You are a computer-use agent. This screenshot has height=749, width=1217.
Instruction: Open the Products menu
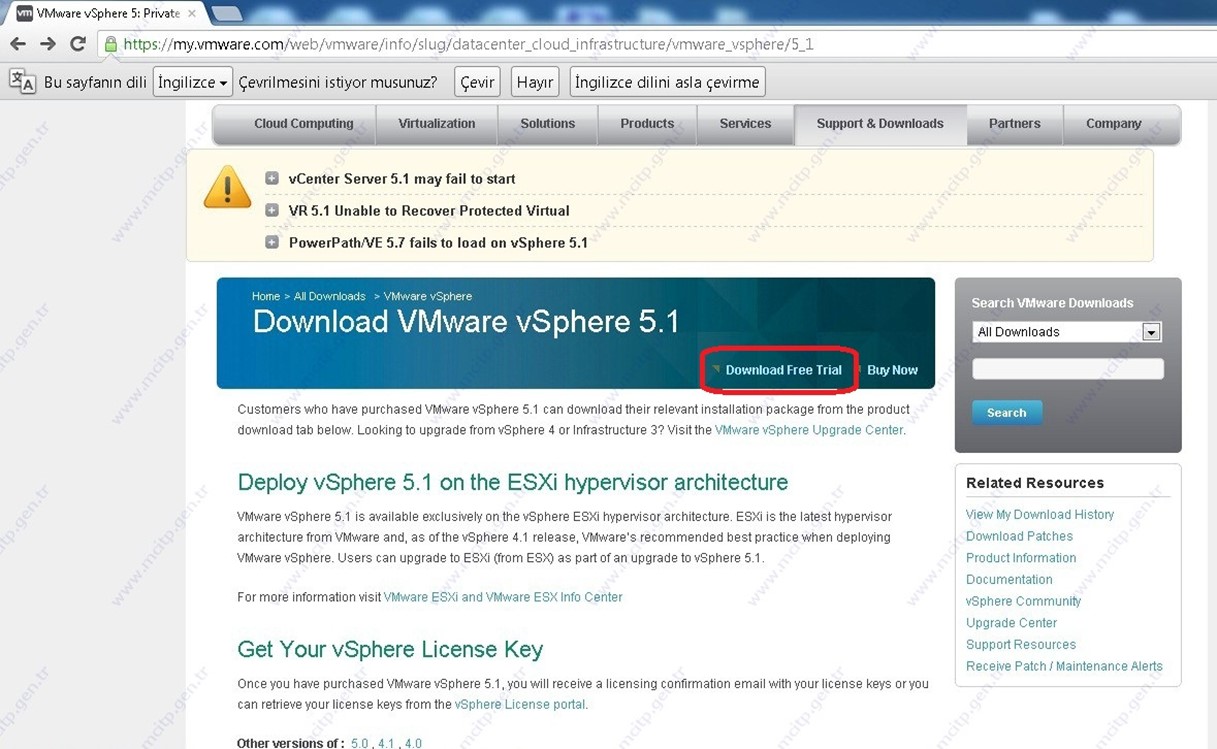[647, 124]
